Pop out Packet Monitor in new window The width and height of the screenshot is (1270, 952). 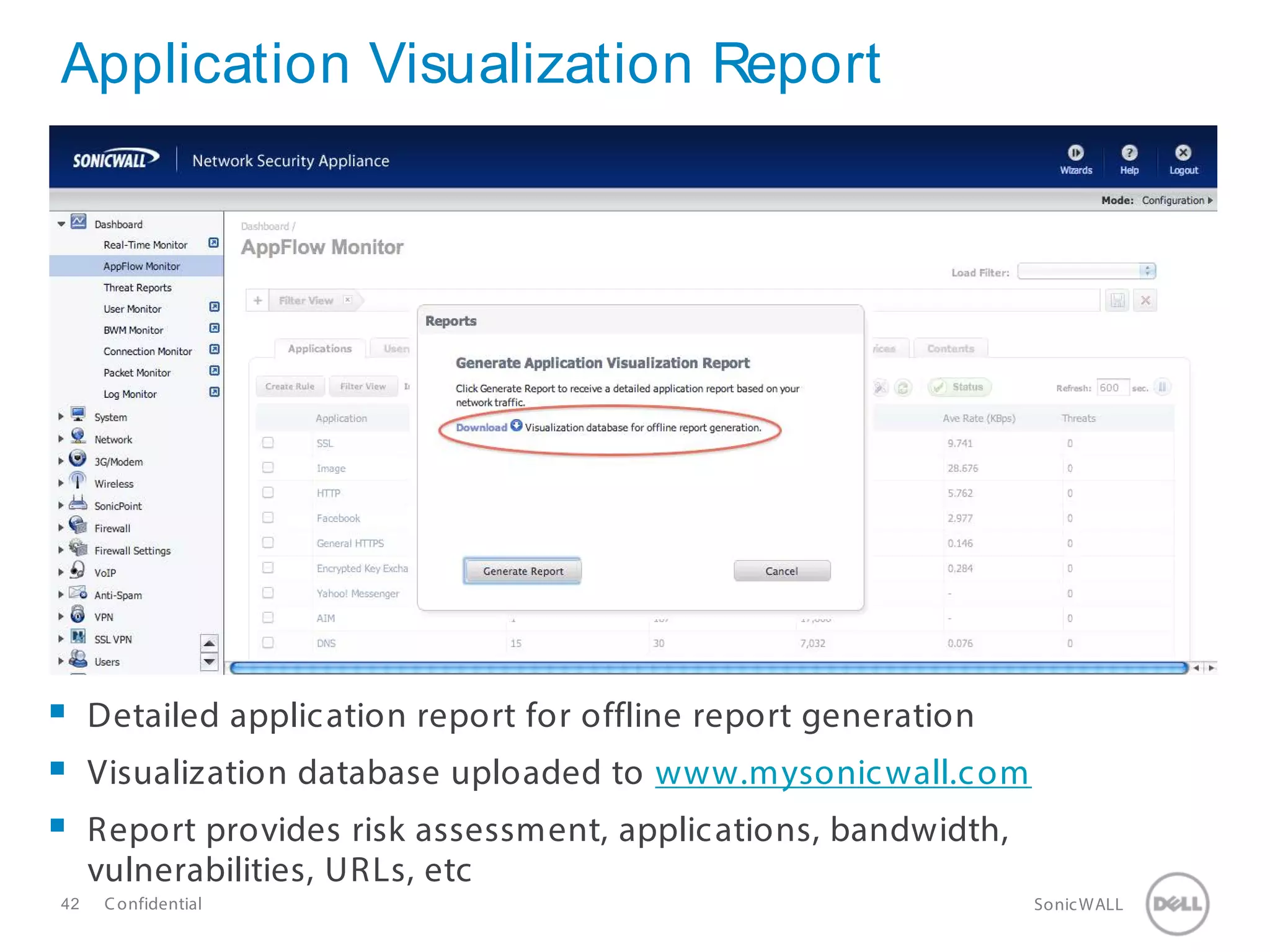[215, 371]
